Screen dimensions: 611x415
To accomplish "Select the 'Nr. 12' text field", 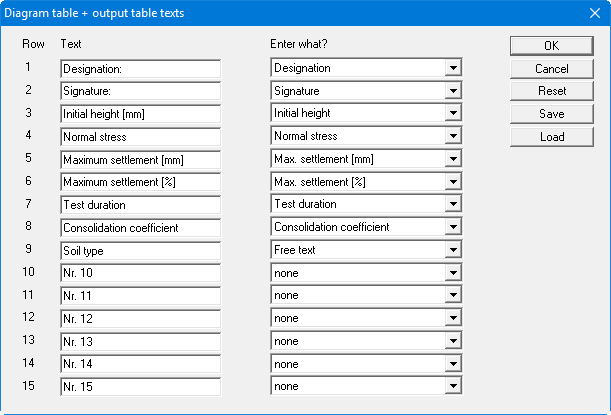I will point(140,319).
